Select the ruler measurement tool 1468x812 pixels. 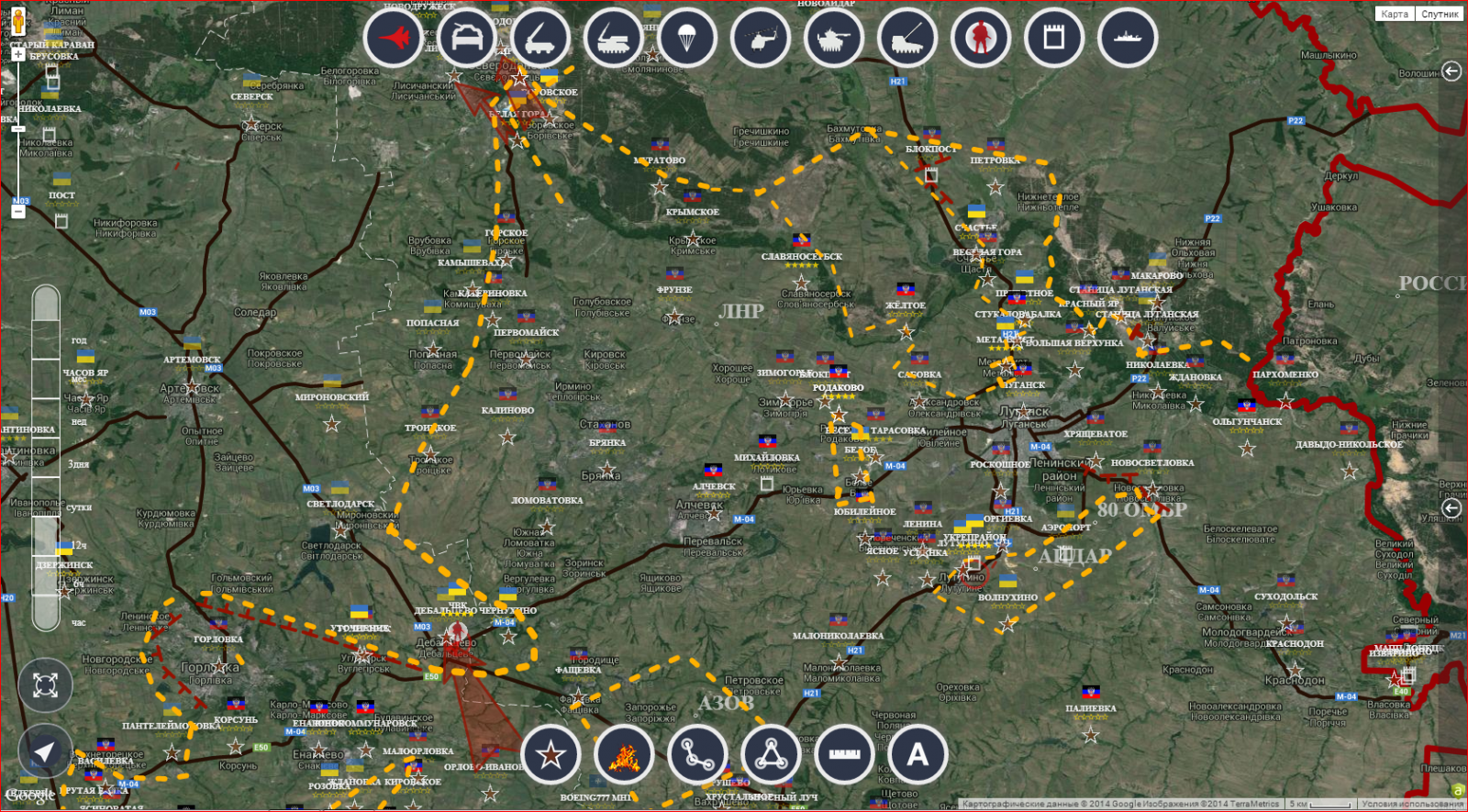(x=844, y=755)
